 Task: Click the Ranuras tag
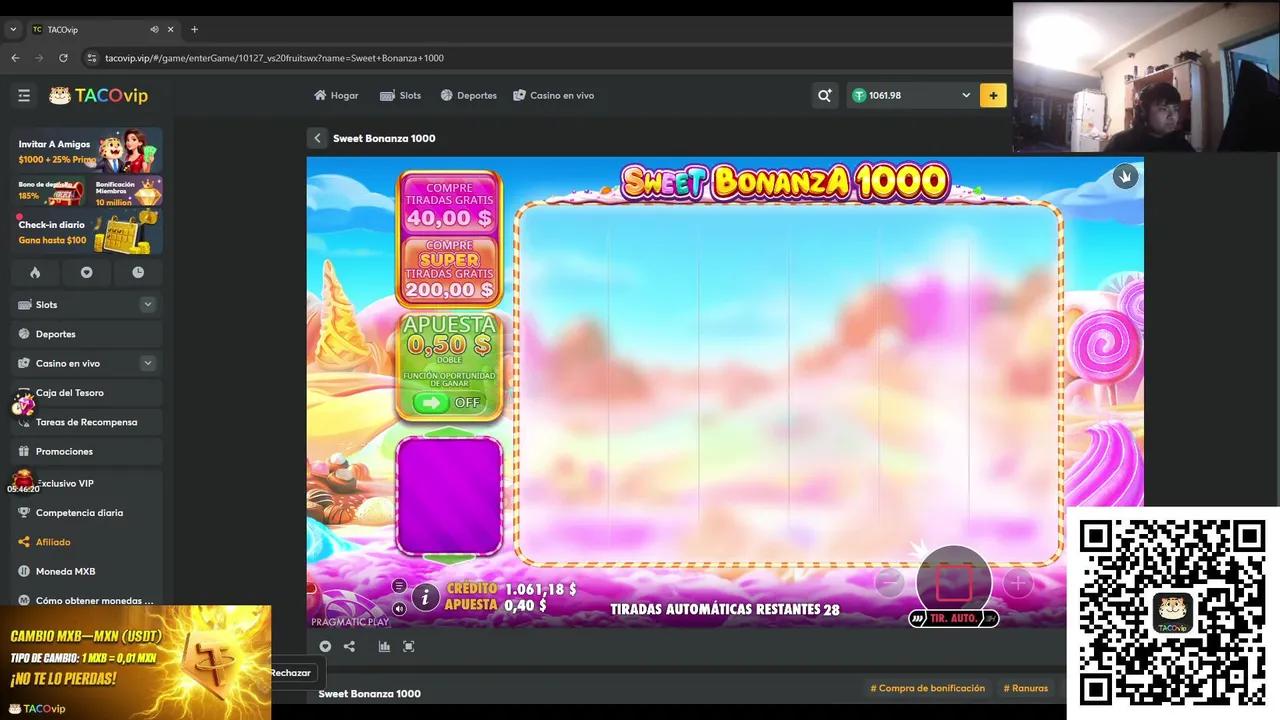(x=1026, y=688)
